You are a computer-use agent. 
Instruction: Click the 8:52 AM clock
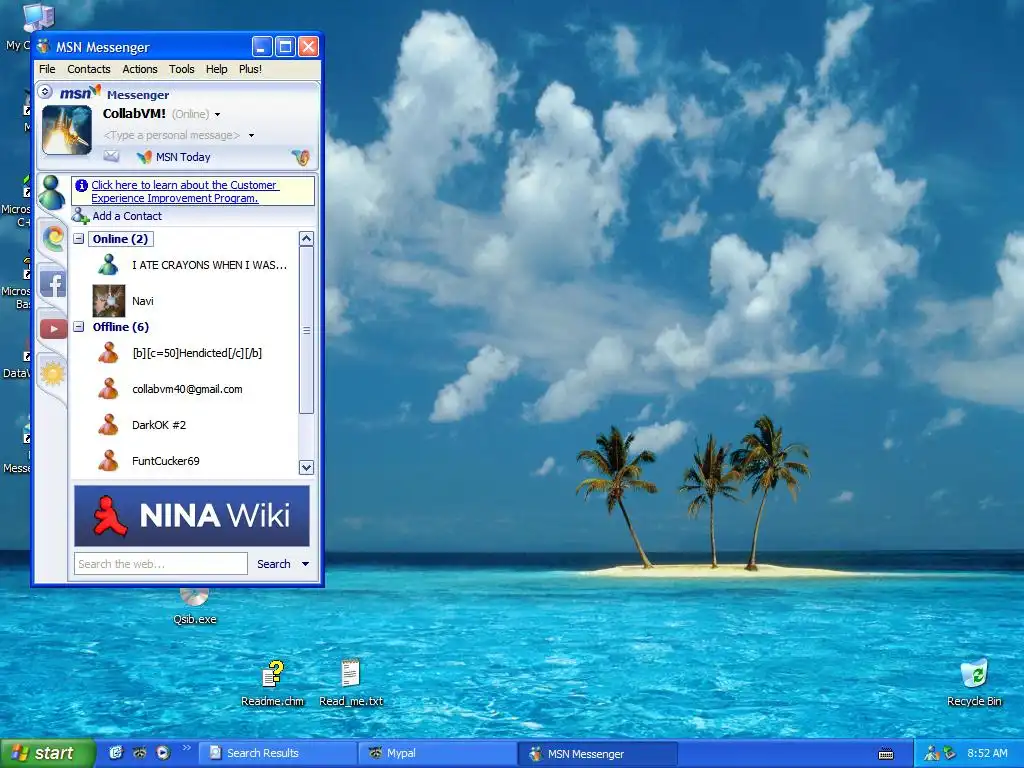tap(987, 753)
